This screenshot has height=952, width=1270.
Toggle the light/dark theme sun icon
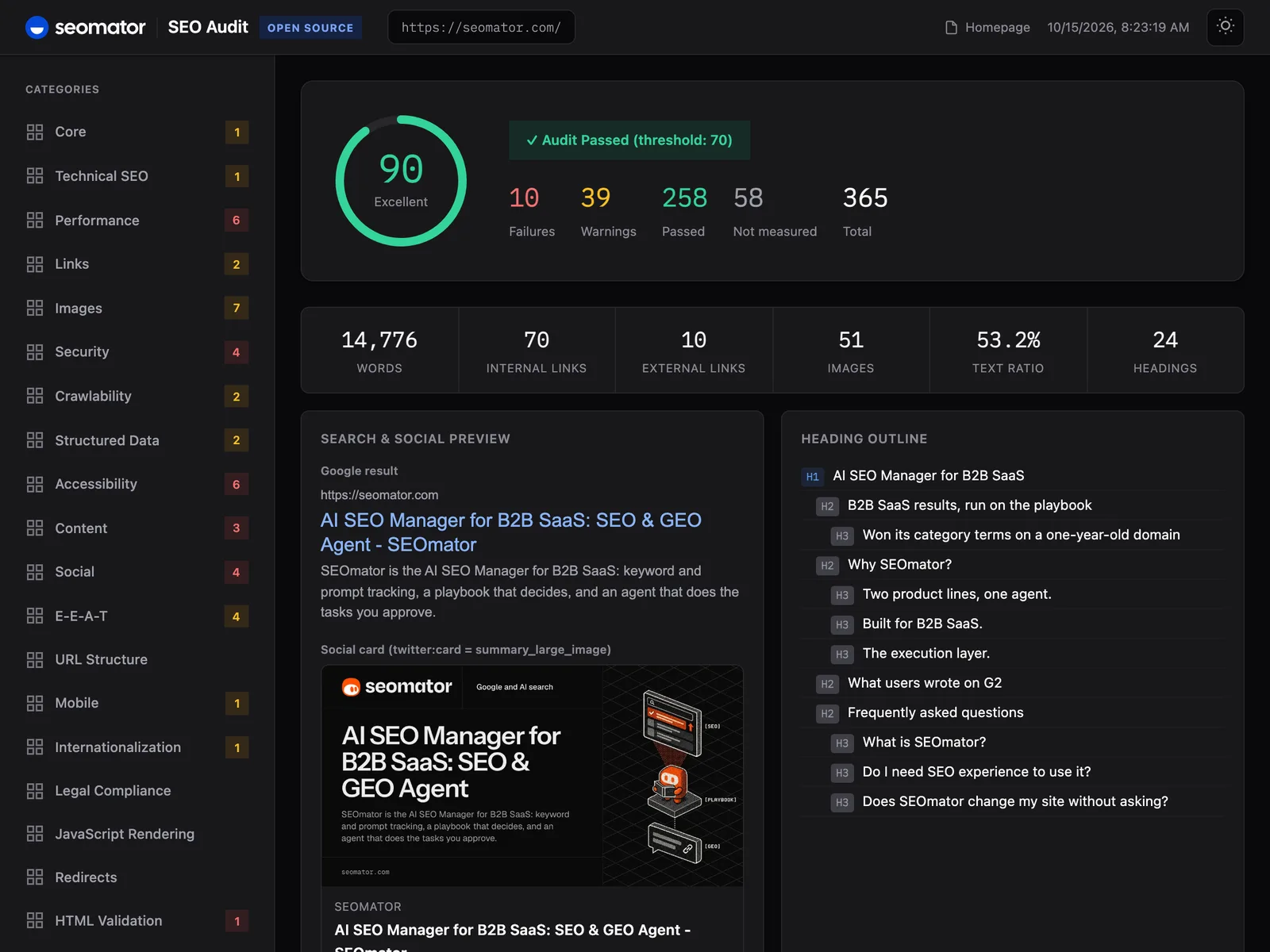point(1226,27)
